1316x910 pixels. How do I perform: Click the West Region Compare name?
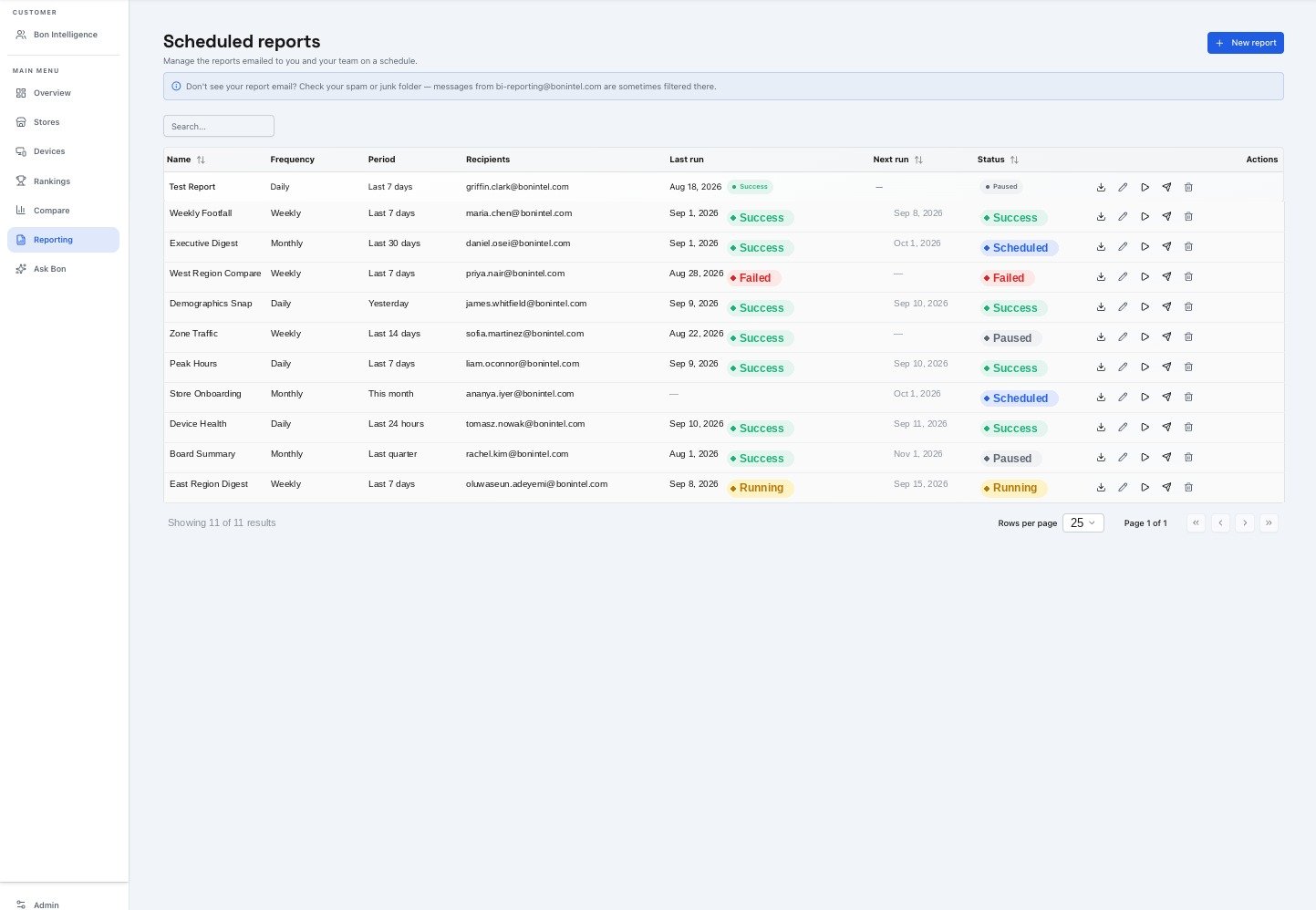pyautogui.click(x=215, y=274)
